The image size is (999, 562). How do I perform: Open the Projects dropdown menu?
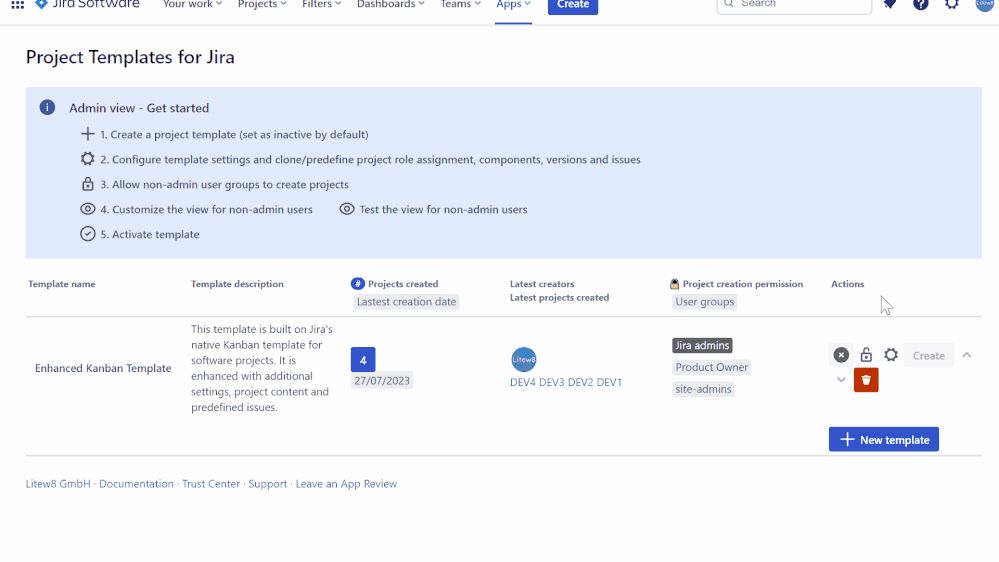click(x=262, y=4)
